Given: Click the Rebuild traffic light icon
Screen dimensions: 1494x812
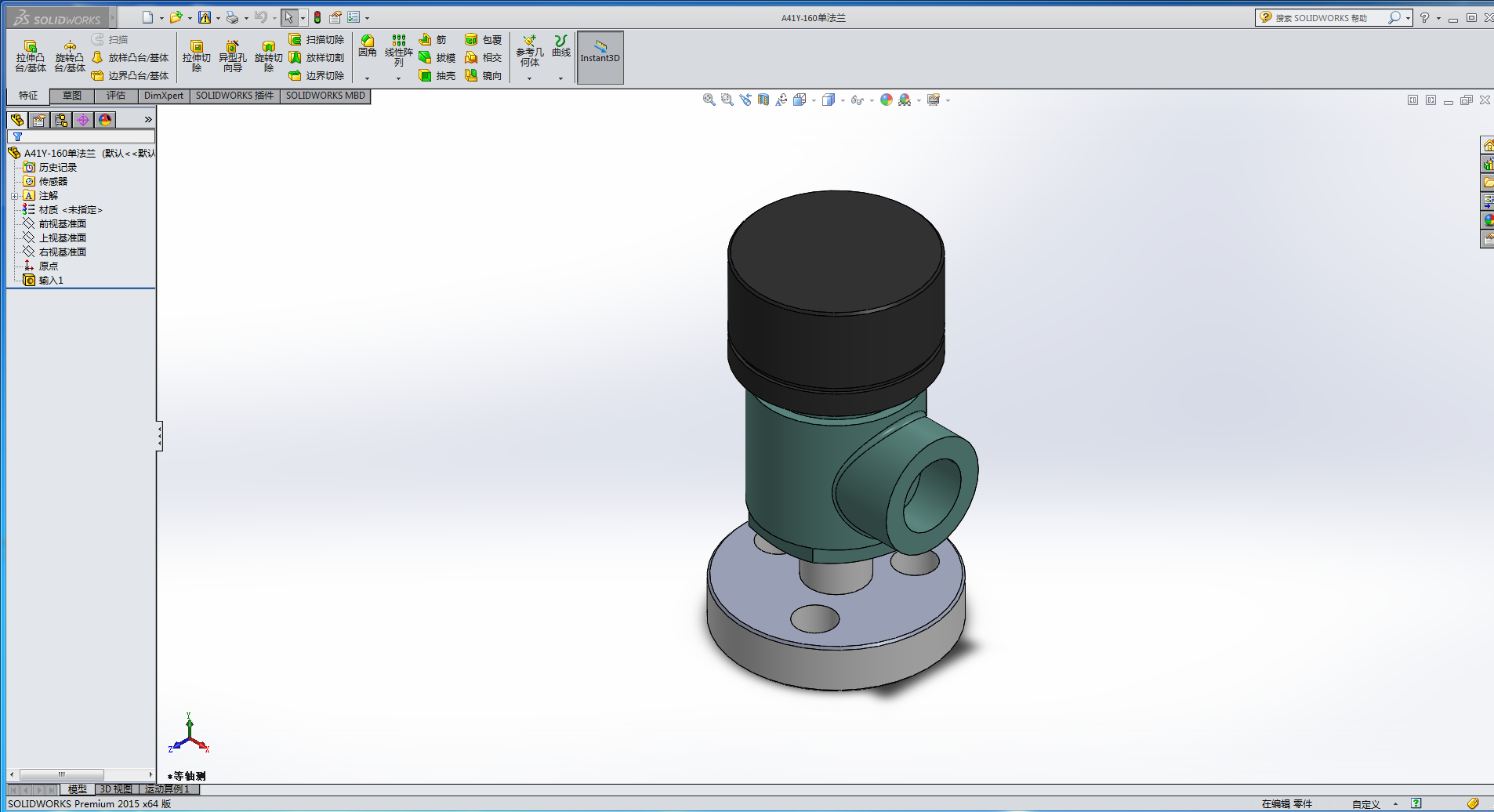Looking at the screenshot, I should (x=317, y=17).
